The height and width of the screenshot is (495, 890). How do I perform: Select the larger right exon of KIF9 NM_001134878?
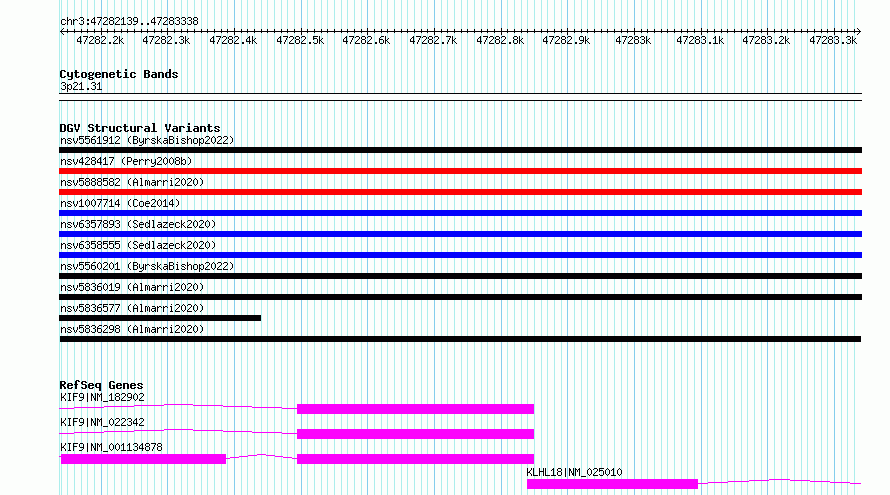tap(415, 459)
